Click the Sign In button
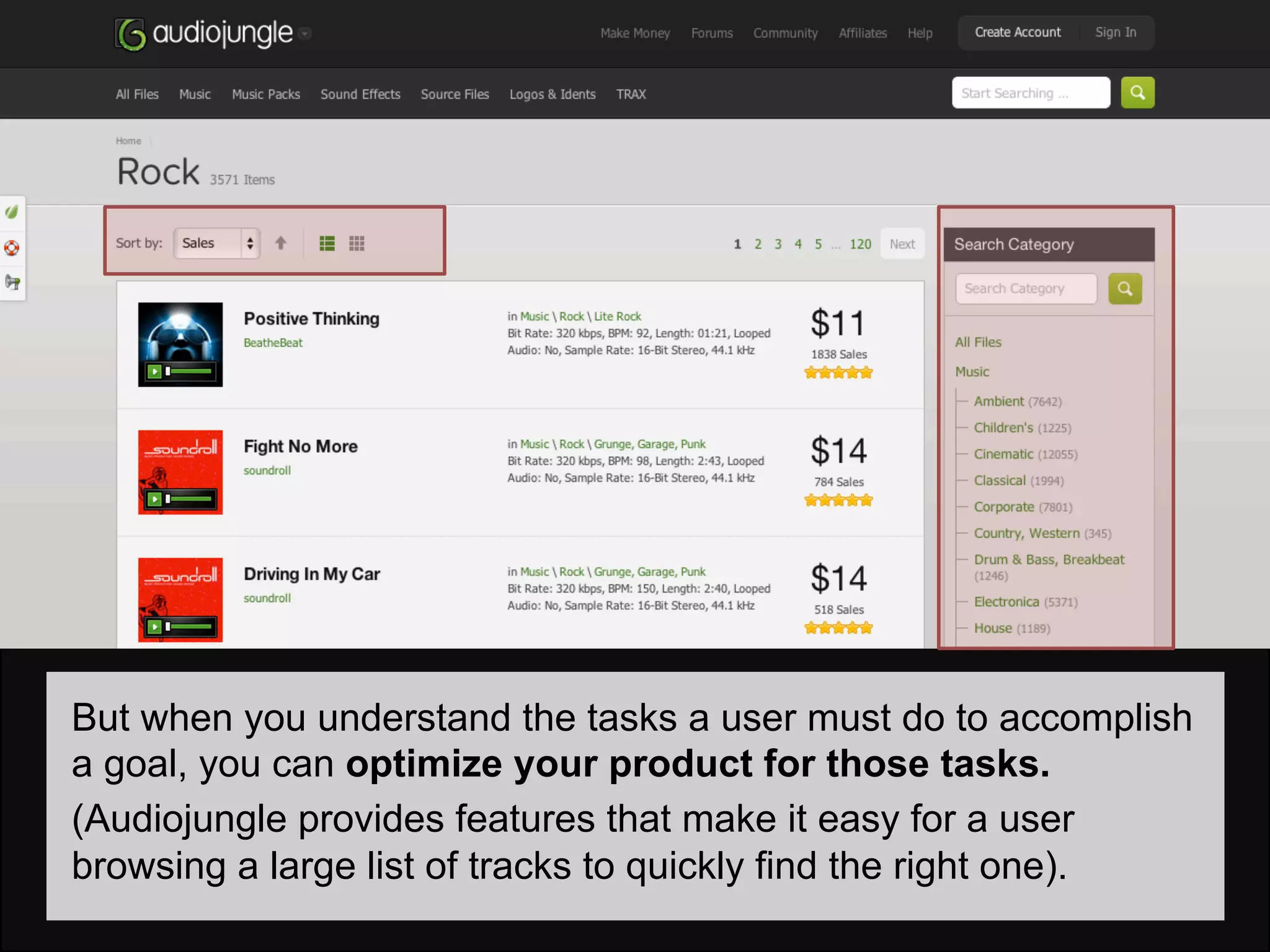Image resolution: width=1270 pixels, height=952 pixels. [1116, 32]
